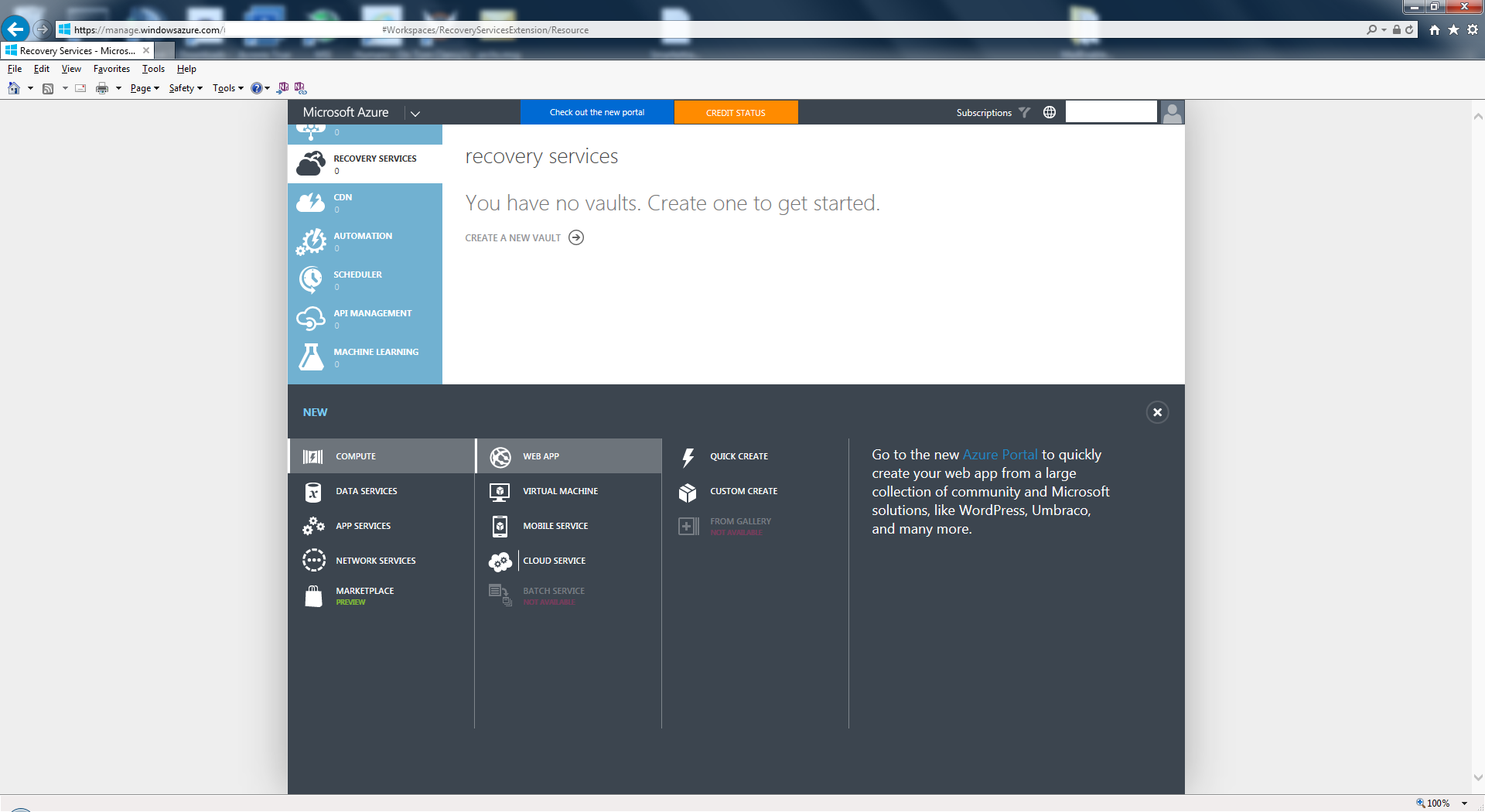
Task: Open the View menu
Action: pos(71,69)
